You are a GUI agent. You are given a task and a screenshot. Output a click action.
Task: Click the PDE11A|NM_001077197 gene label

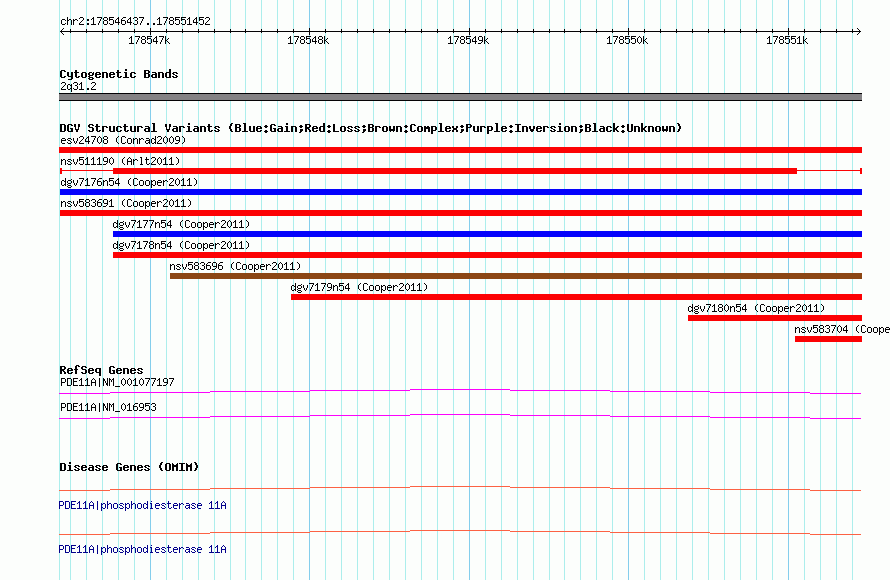(117, 382)
